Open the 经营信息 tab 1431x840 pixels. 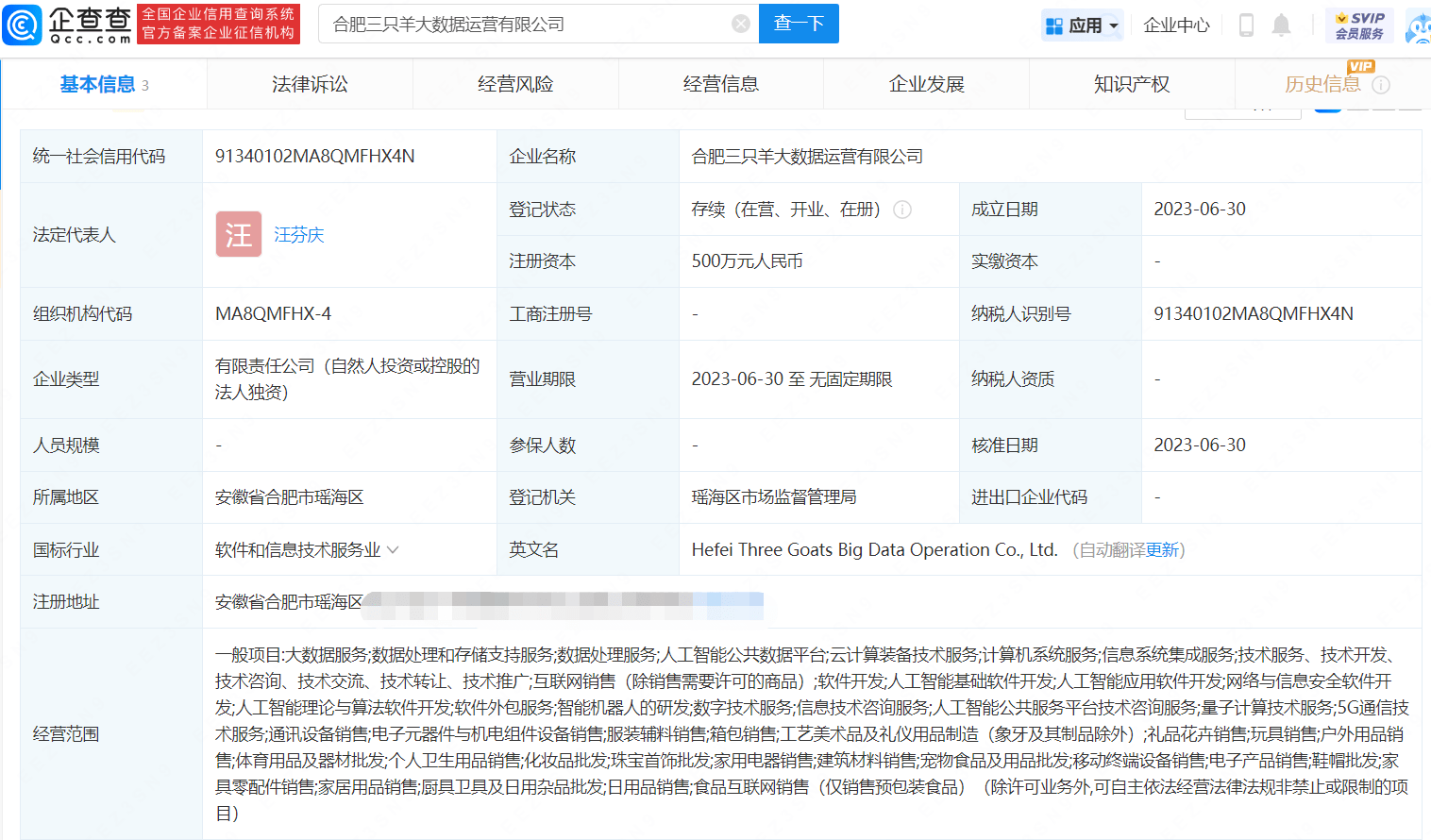click(721, 84)
